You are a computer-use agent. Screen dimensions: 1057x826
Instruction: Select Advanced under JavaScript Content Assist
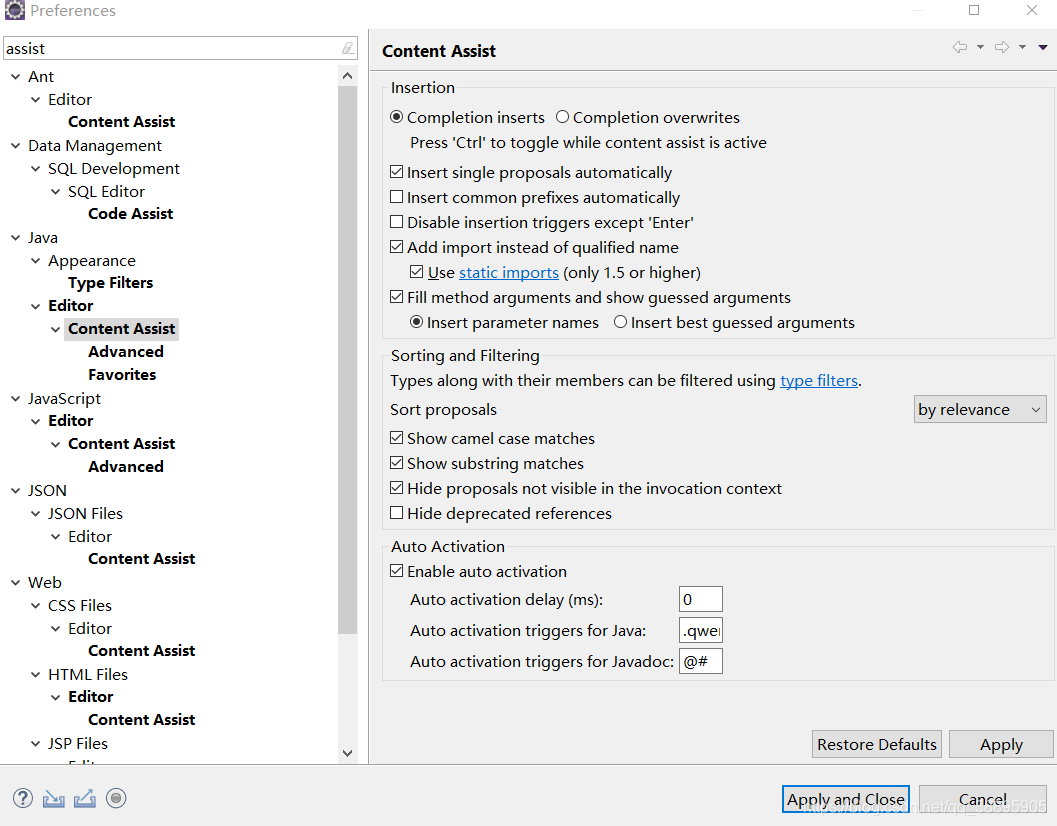tap(126, 467)
